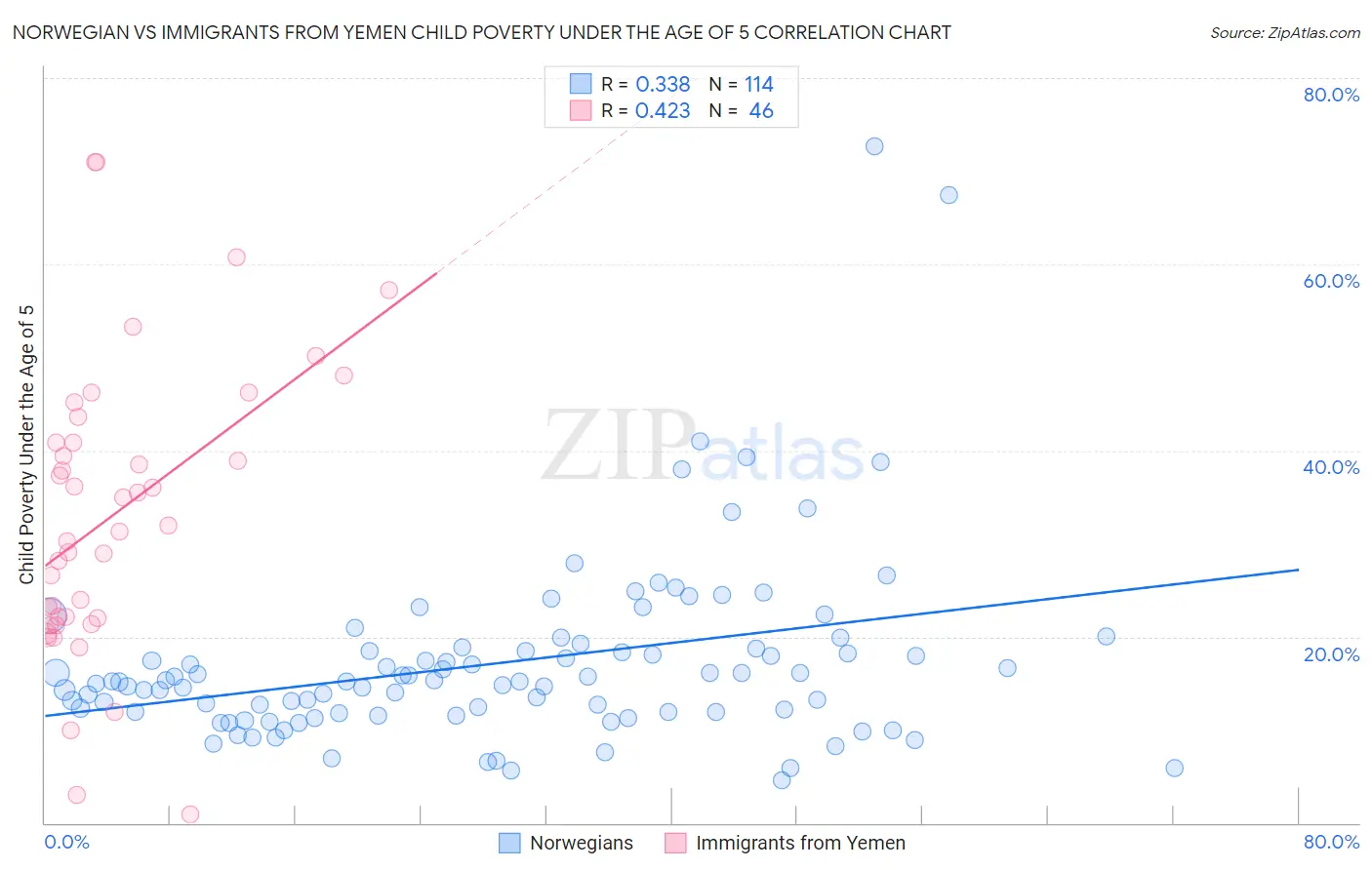1372x870 pixels.
Task: Click the pink data point near 61%
Action: (x=236, y=257)
